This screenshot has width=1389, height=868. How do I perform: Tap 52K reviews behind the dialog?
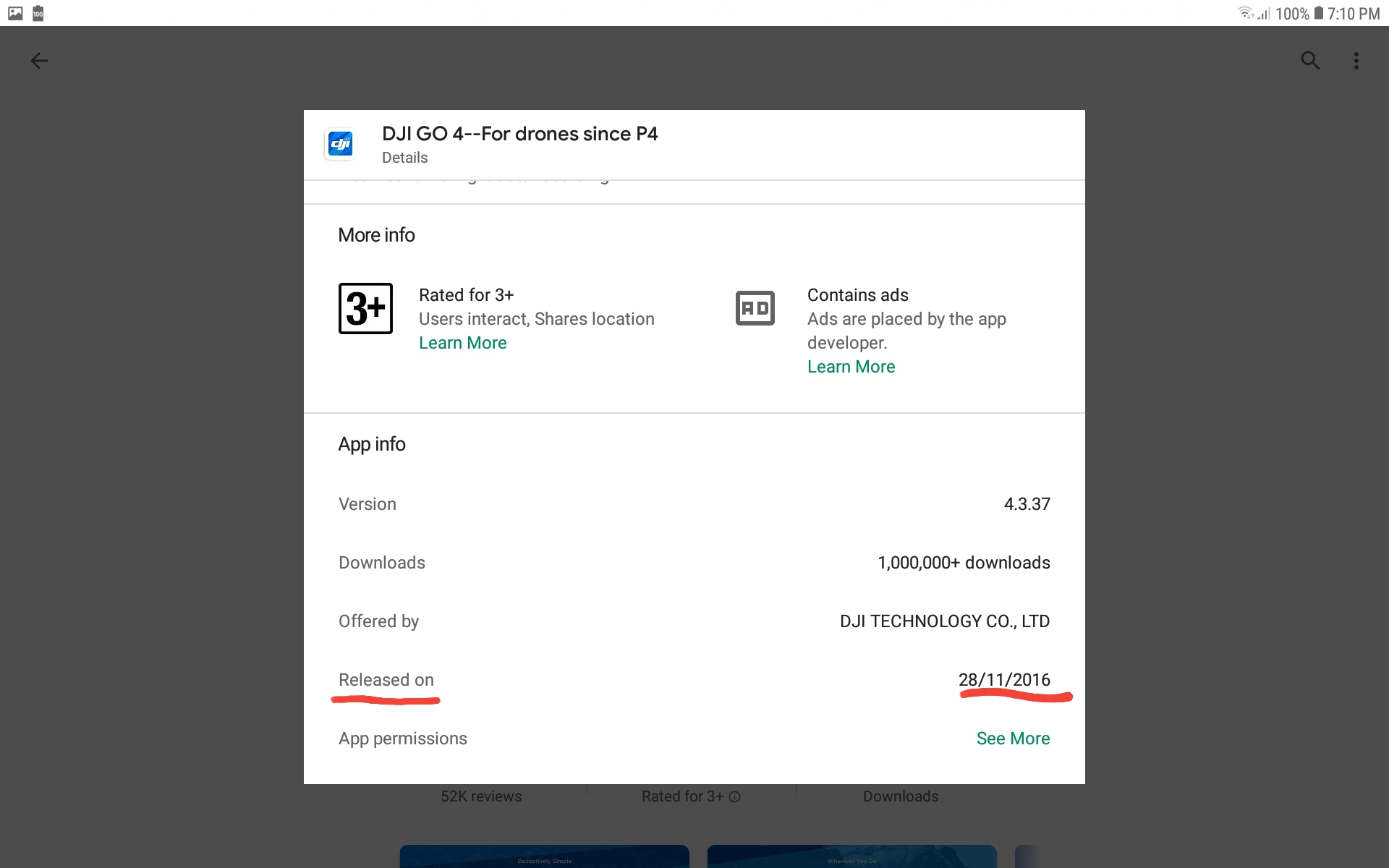481,796
